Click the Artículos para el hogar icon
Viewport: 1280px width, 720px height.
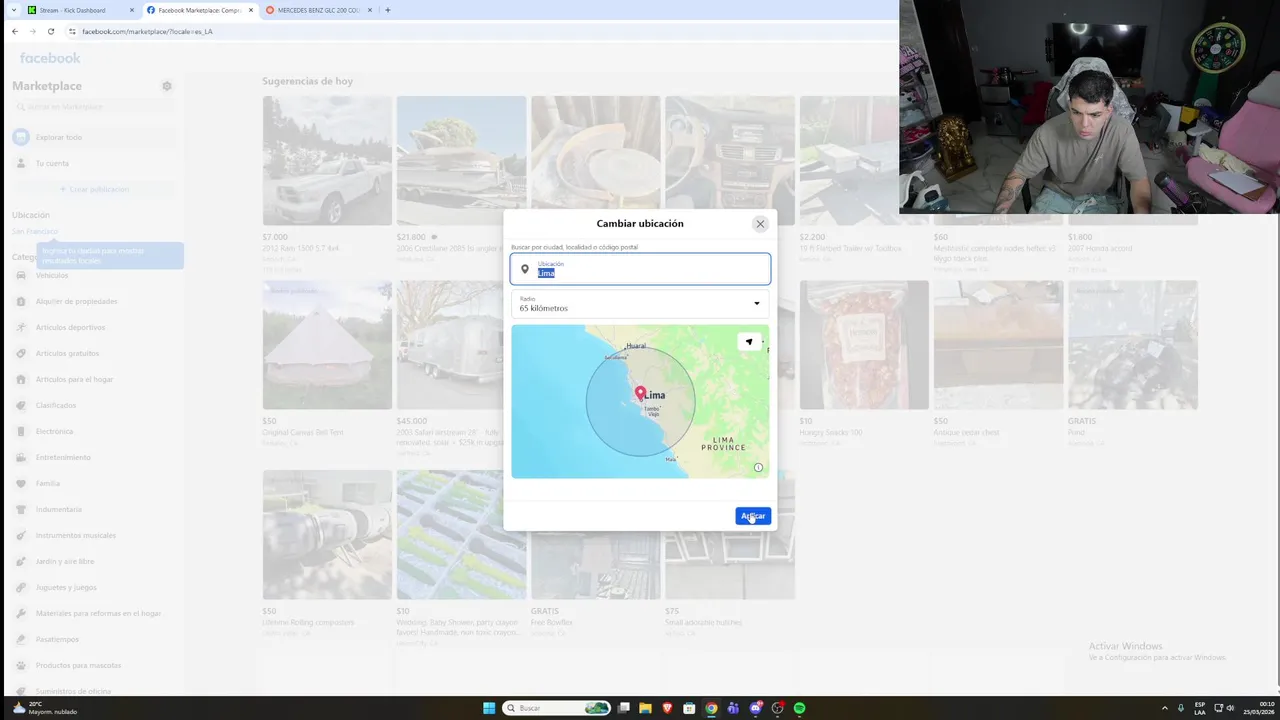[21, 379]
